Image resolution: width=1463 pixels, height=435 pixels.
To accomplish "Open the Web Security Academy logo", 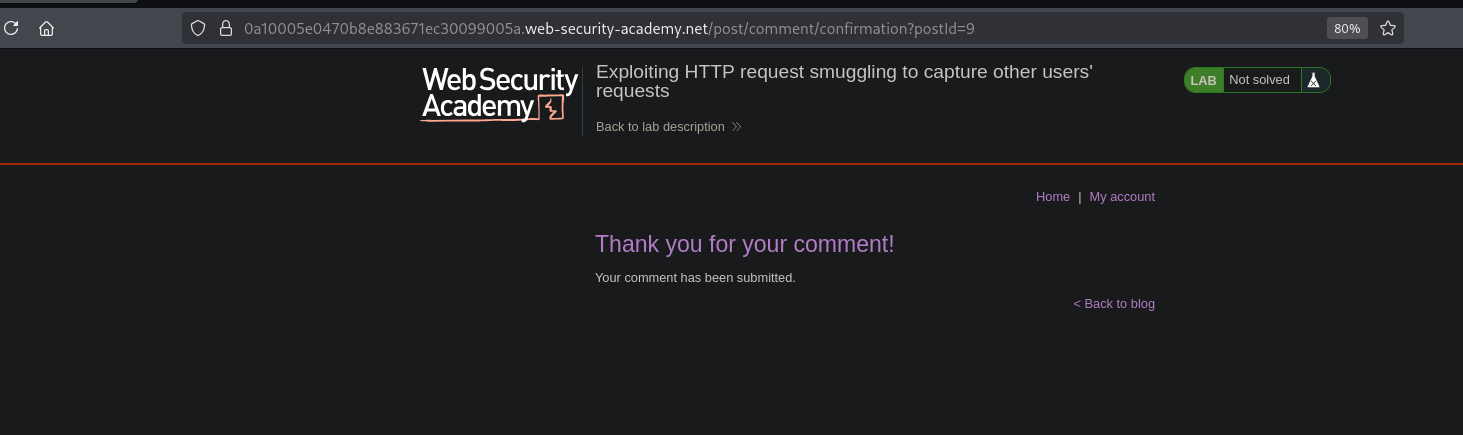I will 499,94.
